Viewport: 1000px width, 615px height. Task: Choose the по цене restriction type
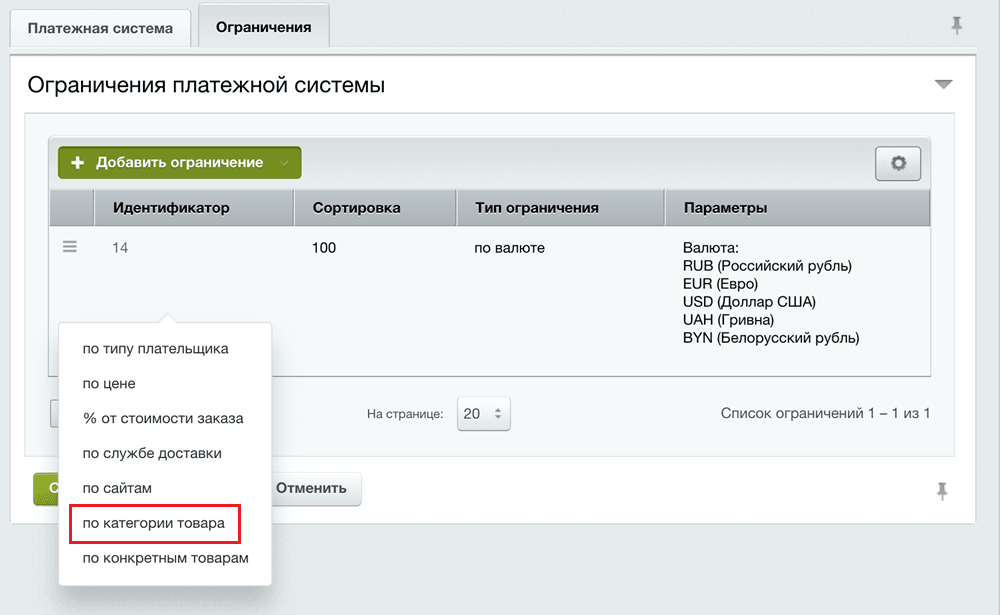tap(109, 384)
